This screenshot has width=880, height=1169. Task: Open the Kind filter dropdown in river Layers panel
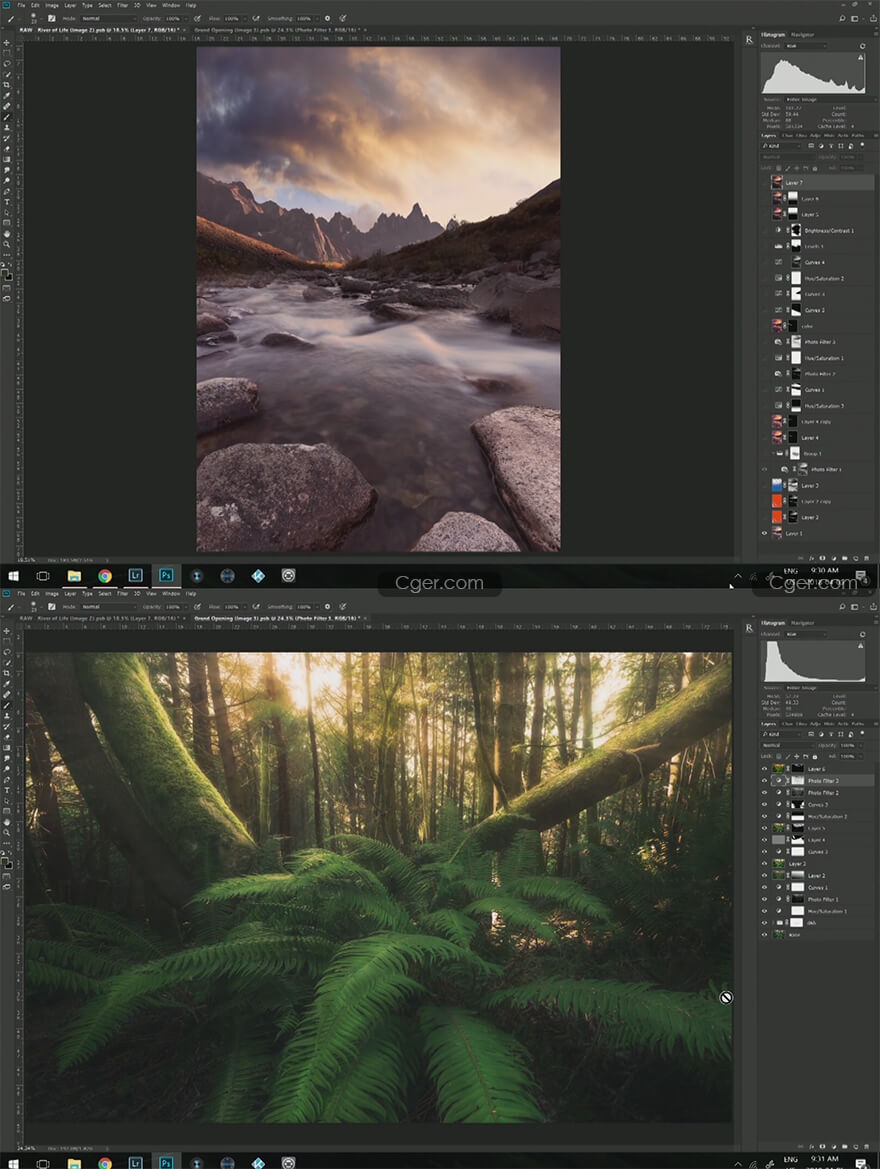782,146
